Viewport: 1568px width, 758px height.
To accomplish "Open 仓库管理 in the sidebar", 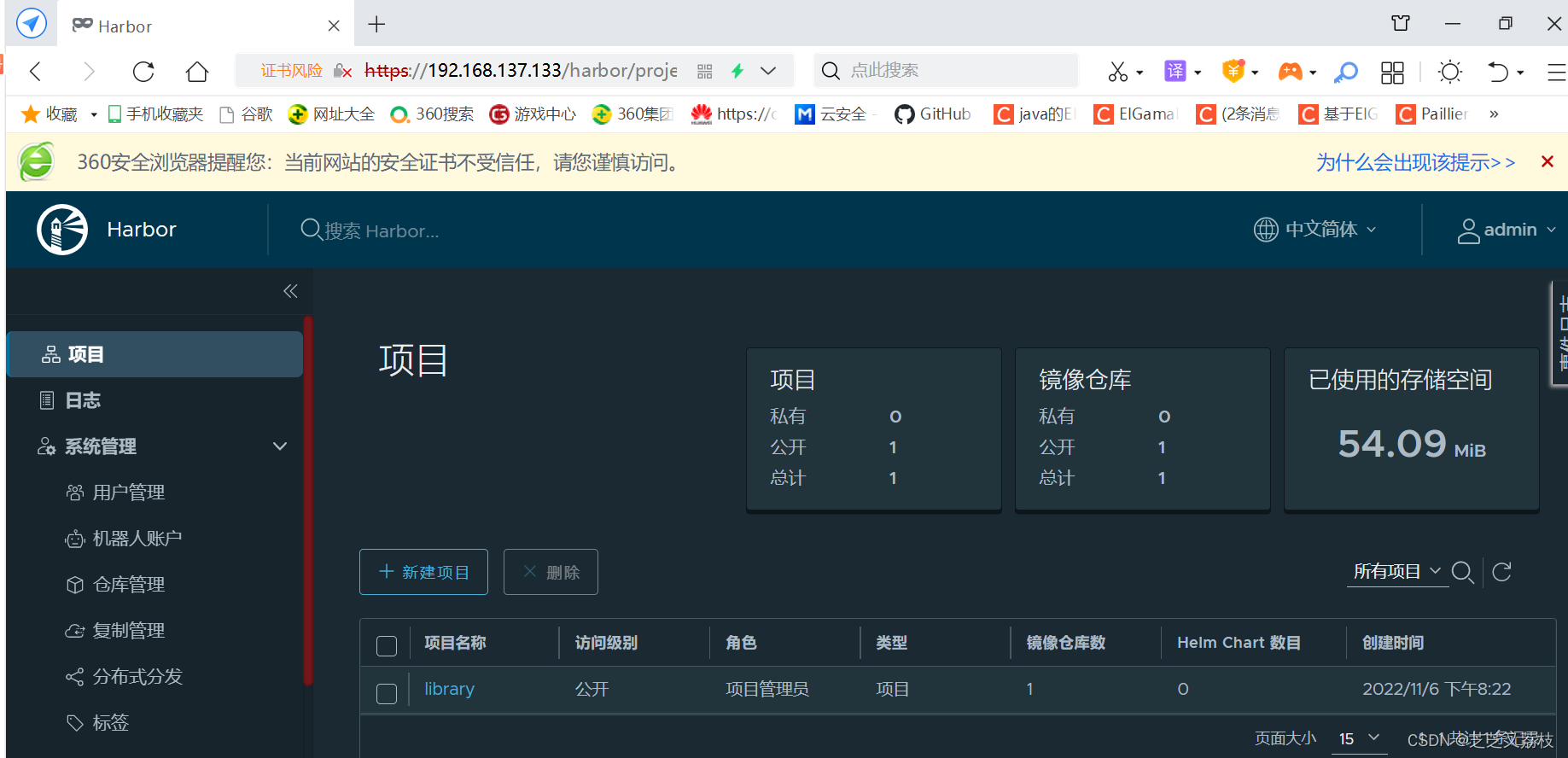I will pyautogui.click(x=128, y=585).
